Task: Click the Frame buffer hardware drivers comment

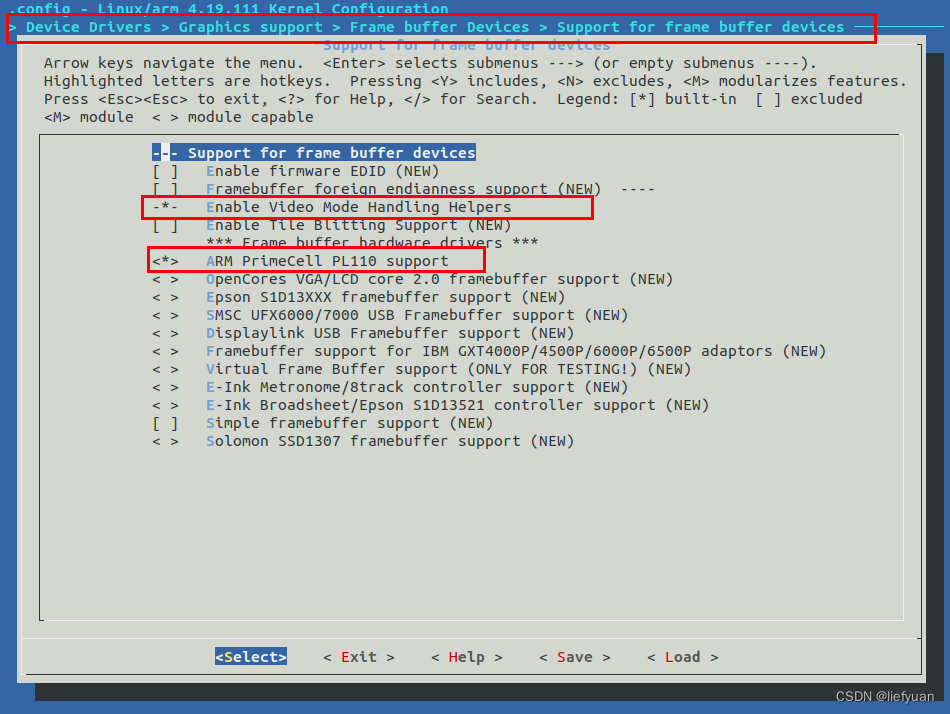Action: pyautogui.click(x=372, y=242)
